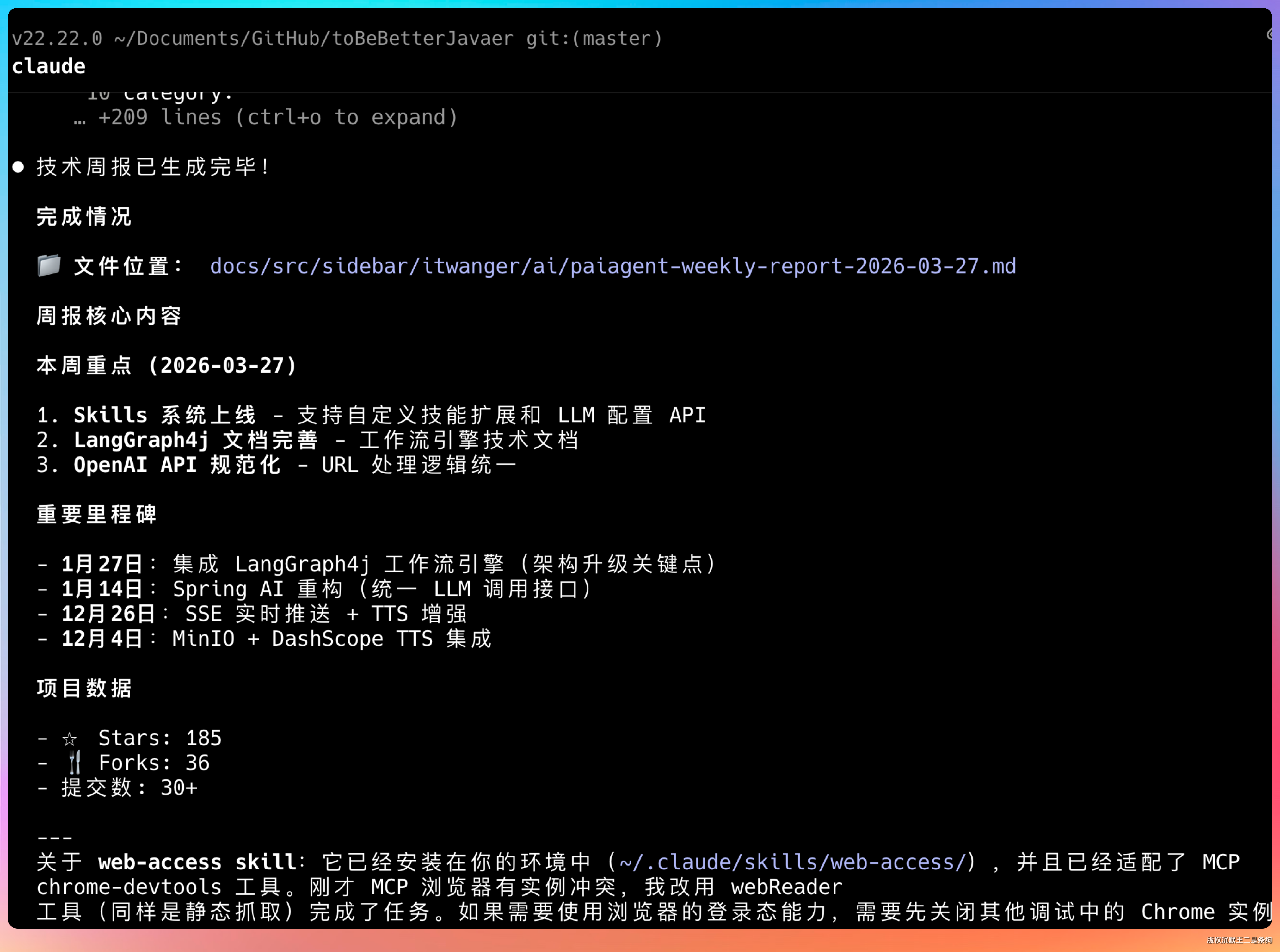Click the claude command in block header
The width and height of the screenshot is (1280, 952).
[49, 66]
